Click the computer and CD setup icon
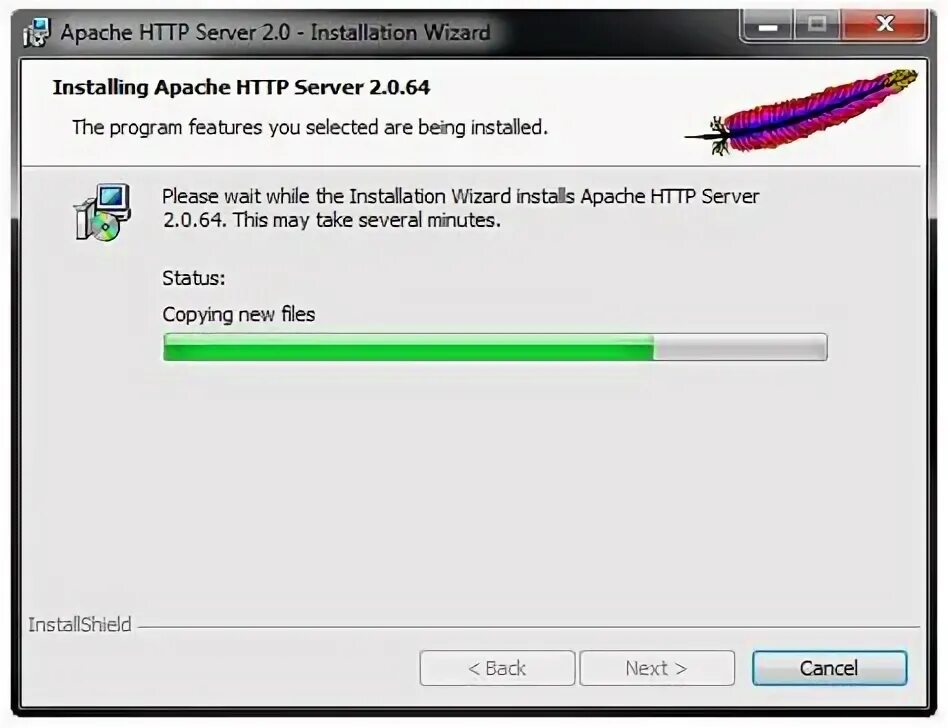This screenshot has height=728, width=948. coord(102,212)
